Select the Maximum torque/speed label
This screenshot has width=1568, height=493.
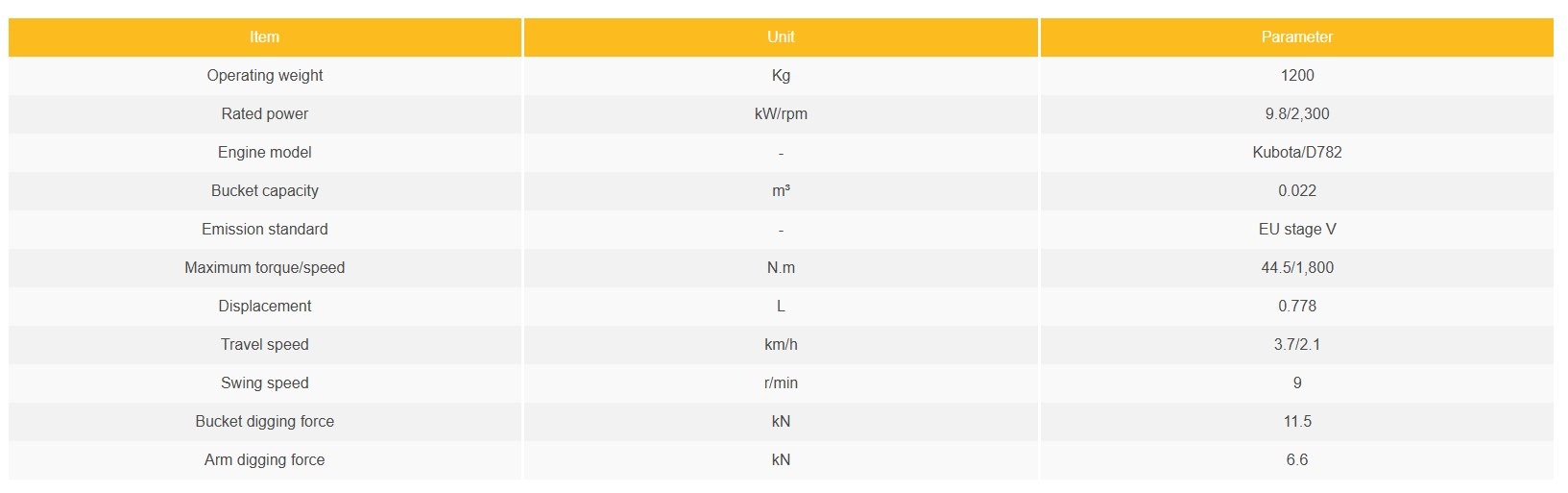pos(265,268)
